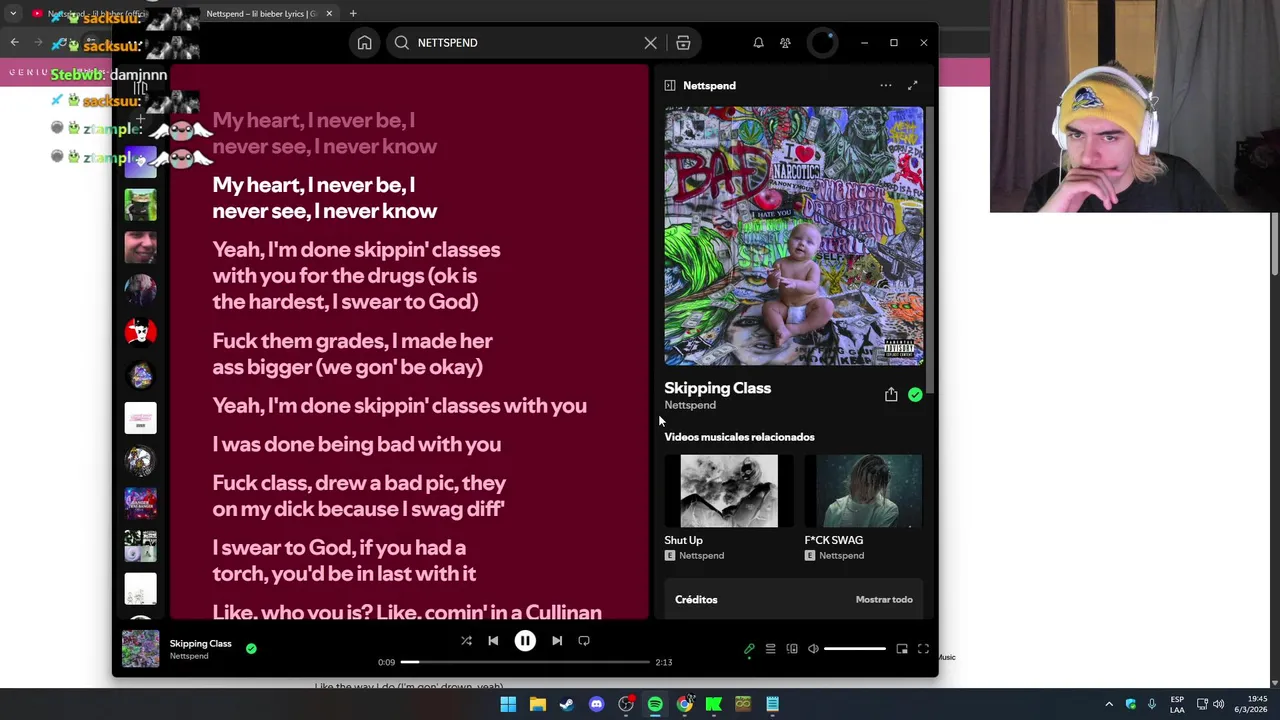The image size is (1280, 720).
Task: Open Steam from the taskbar
Action: tap(567, 704)
